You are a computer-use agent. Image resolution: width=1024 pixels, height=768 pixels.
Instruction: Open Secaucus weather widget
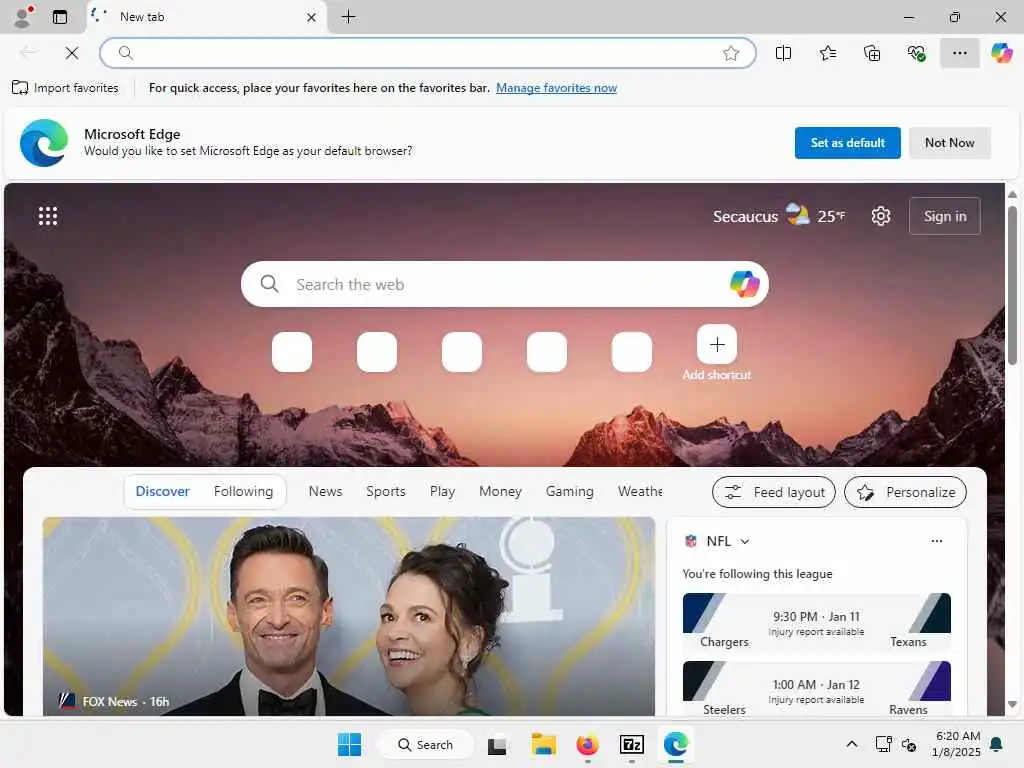[x=778, y=216]
